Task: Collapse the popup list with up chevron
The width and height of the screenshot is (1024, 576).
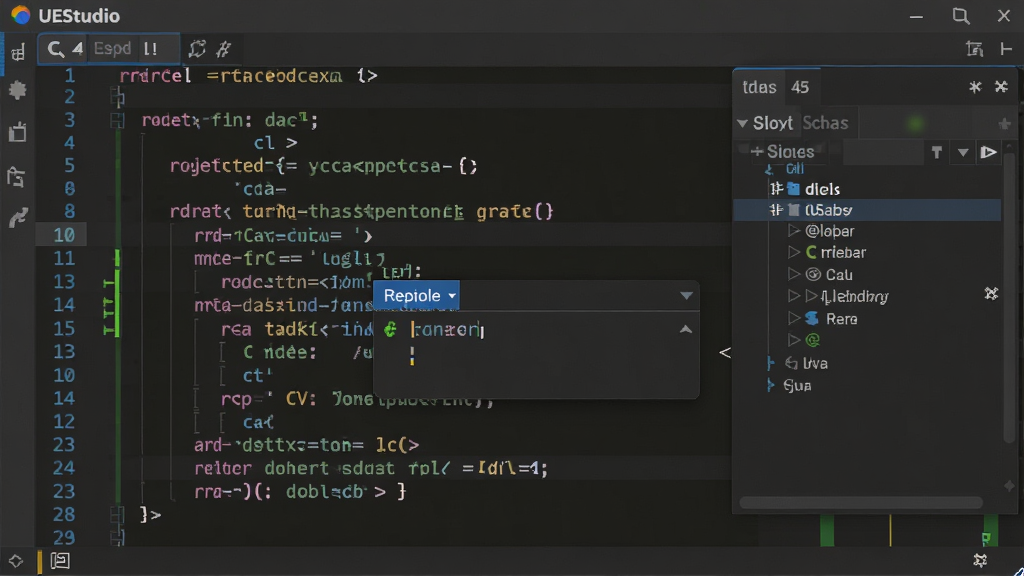Action: click(686, 330)
